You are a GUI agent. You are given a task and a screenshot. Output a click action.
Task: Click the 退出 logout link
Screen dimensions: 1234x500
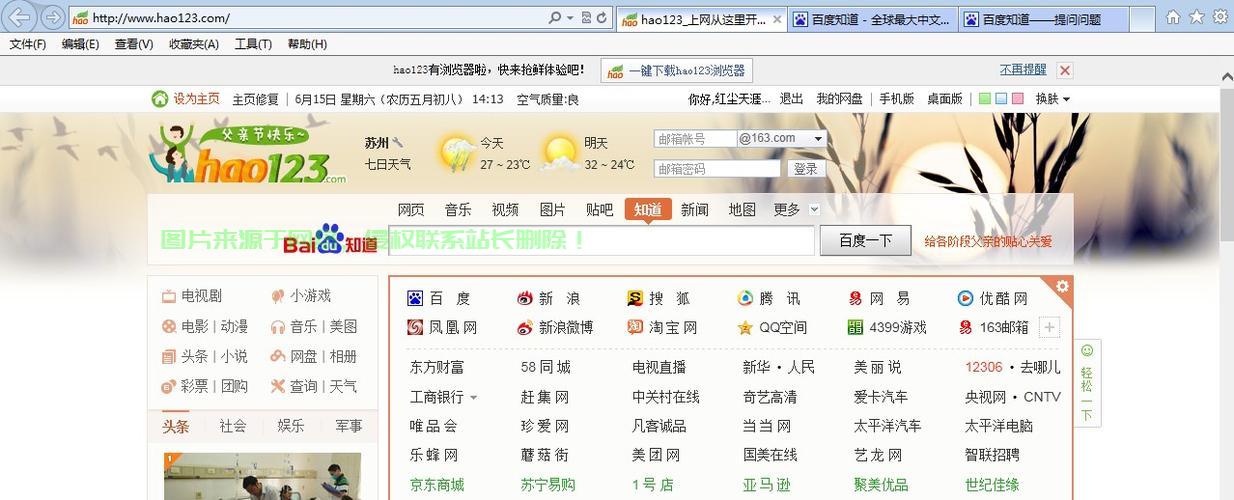point(792,98)
